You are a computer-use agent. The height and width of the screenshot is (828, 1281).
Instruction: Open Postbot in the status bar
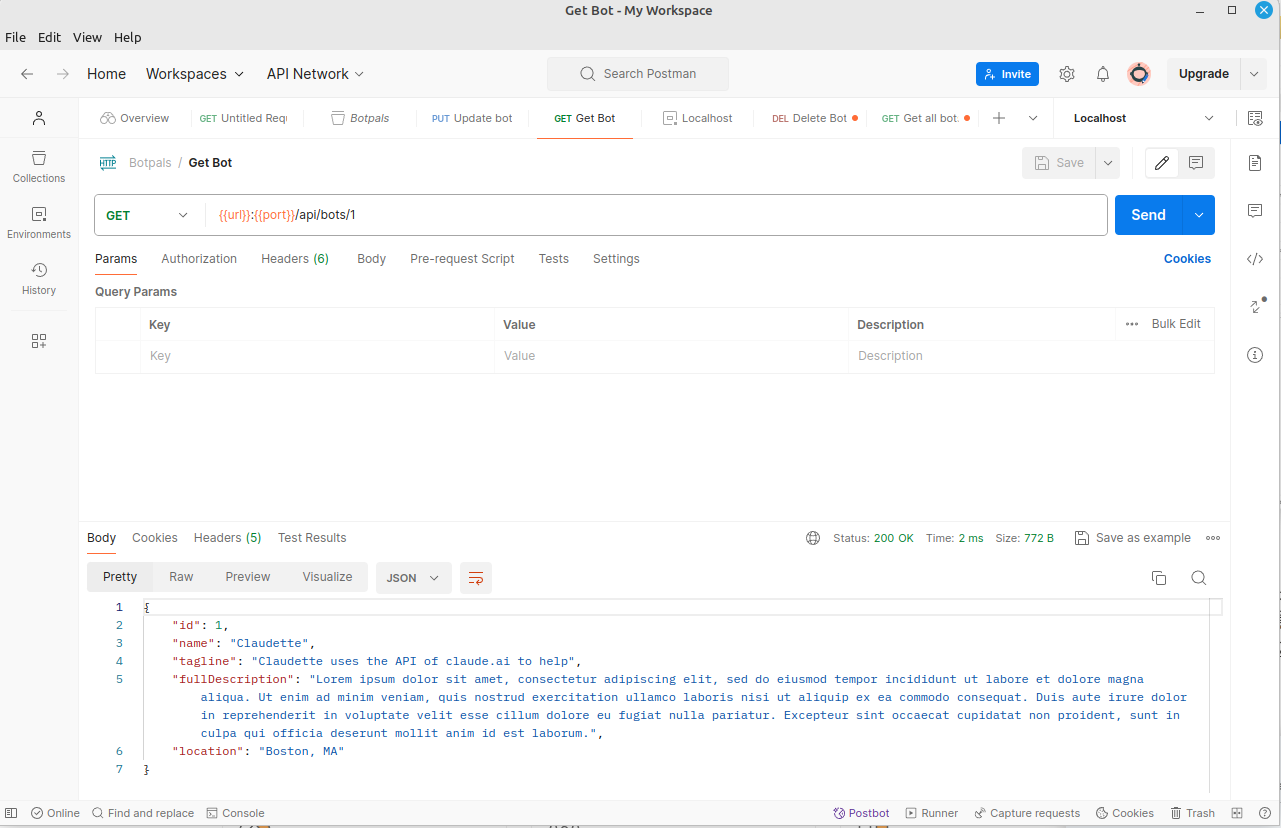pyautogui.click(x=861, y=813)
